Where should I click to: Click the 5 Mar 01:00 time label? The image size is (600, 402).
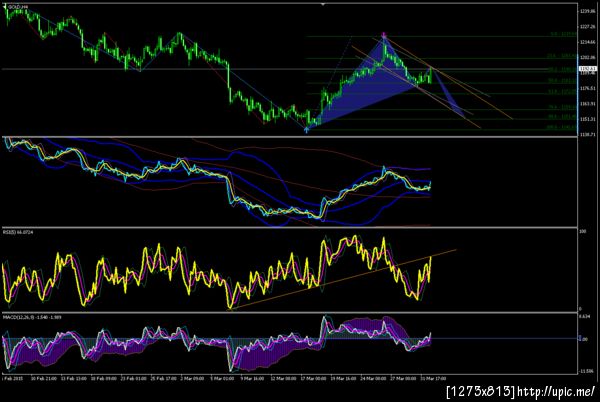click(x=222, y=379)
